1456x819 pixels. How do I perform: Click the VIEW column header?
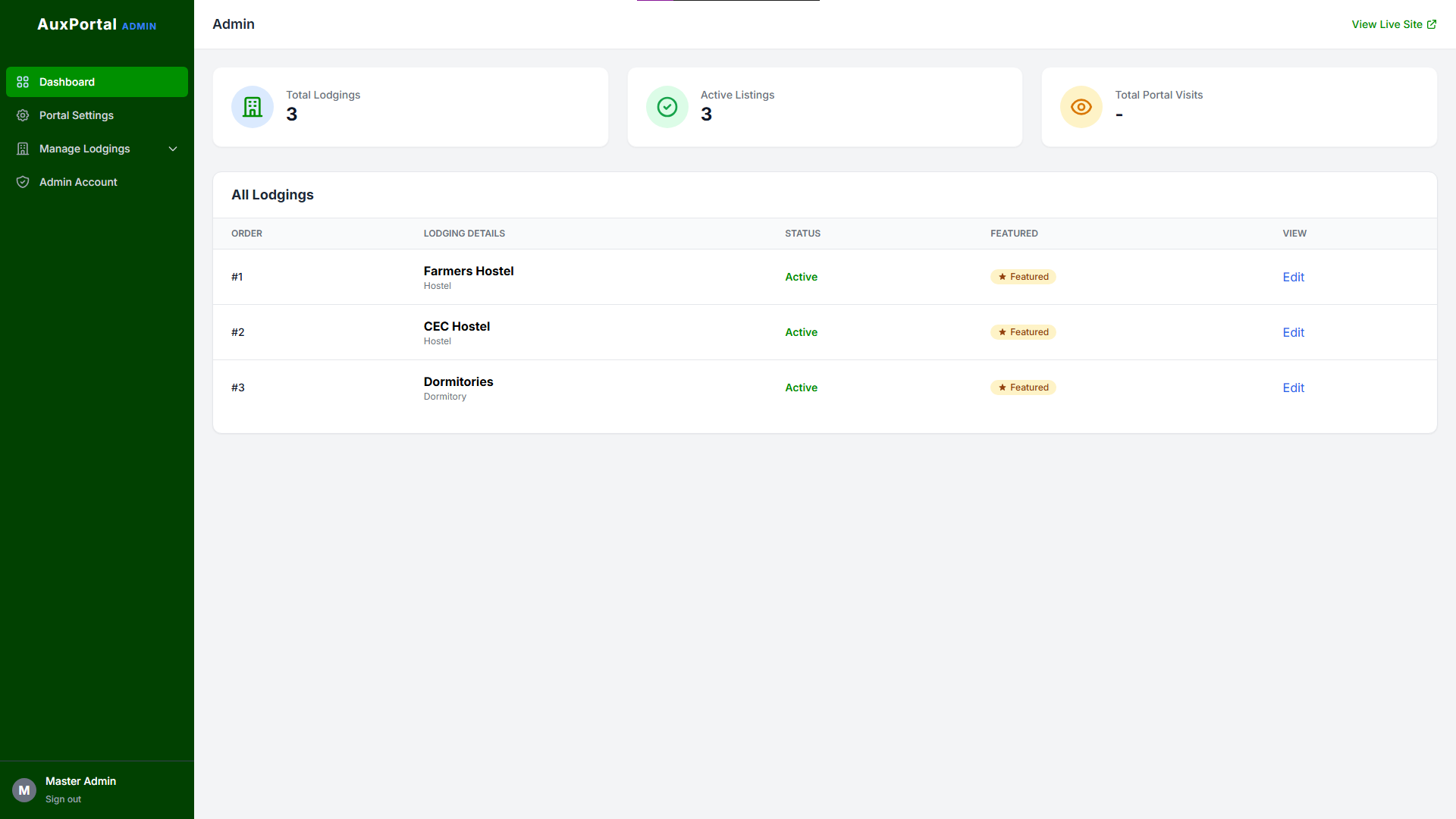(x=1294, y=234)
